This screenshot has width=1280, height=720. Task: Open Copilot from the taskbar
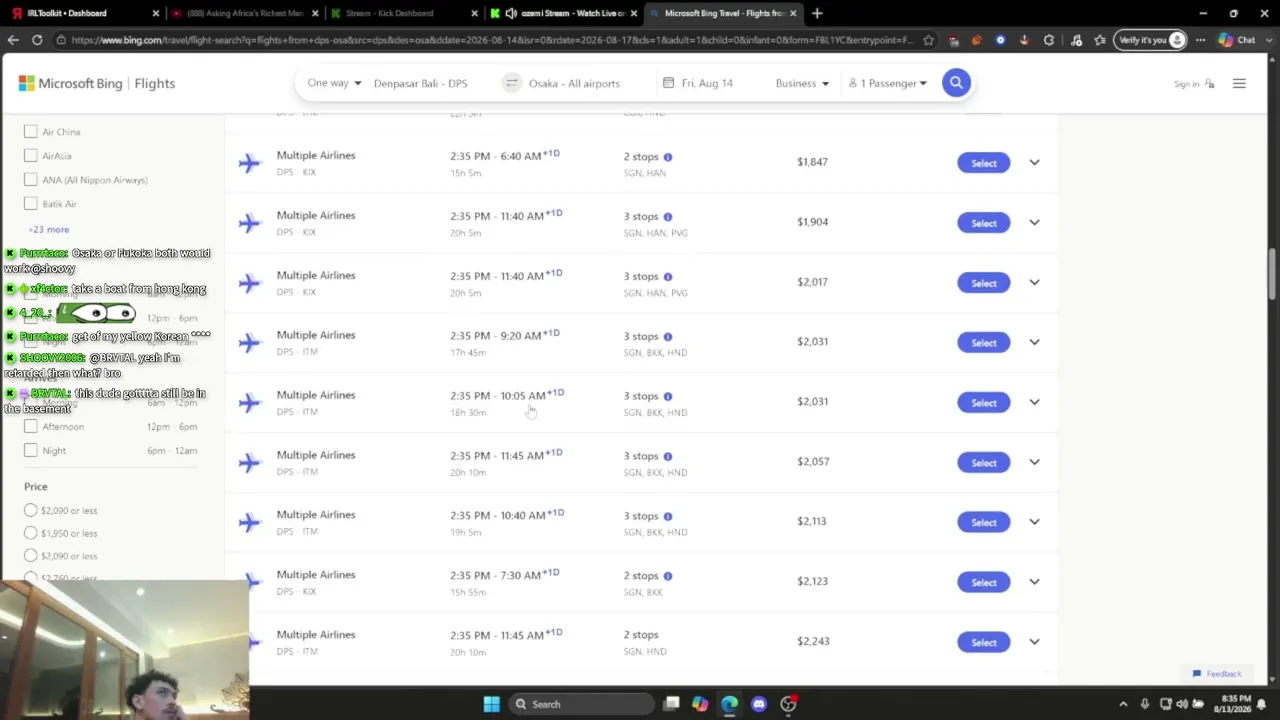tap(700, 704)
